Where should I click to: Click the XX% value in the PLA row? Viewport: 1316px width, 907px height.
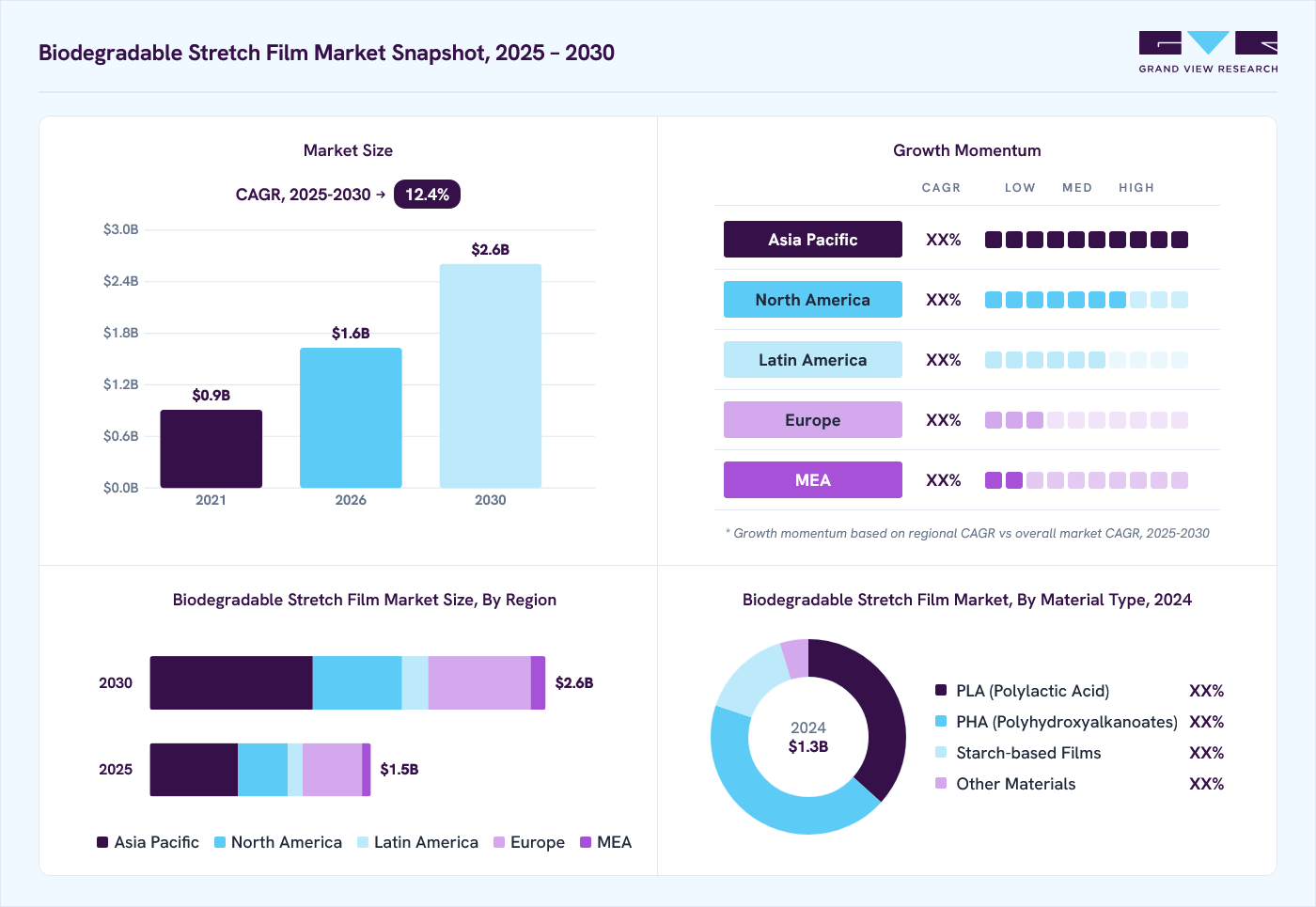[1207, 691]
